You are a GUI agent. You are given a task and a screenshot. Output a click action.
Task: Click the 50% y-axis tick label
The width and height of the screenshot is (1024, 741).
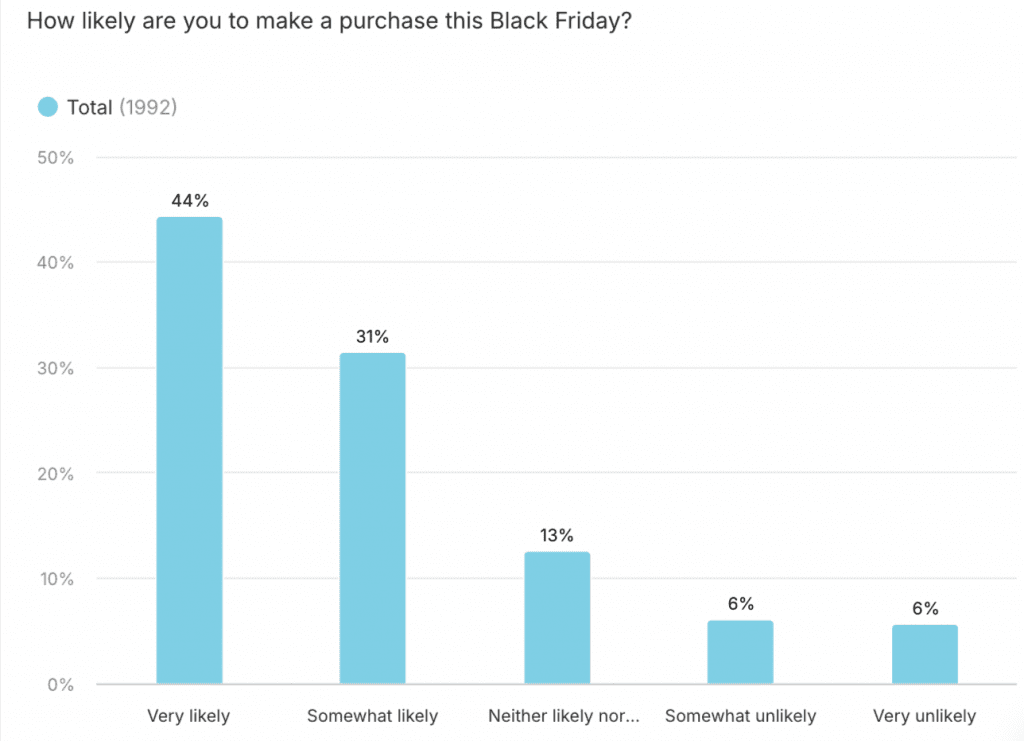pos(56,157)
